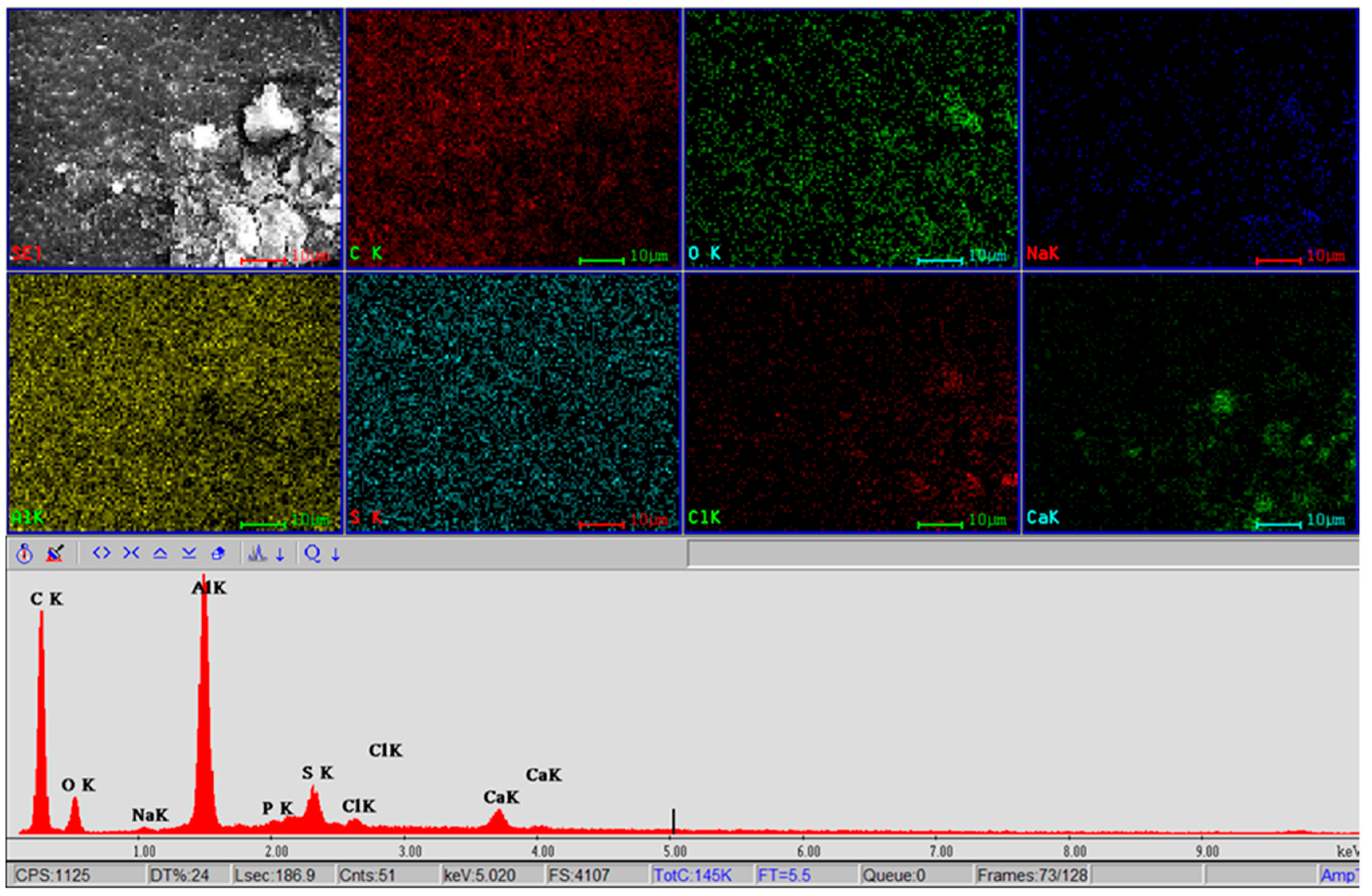Click the CPS:1125 status readout
The width and height of the screenshot is (1372, 896).
coord(53,875)
